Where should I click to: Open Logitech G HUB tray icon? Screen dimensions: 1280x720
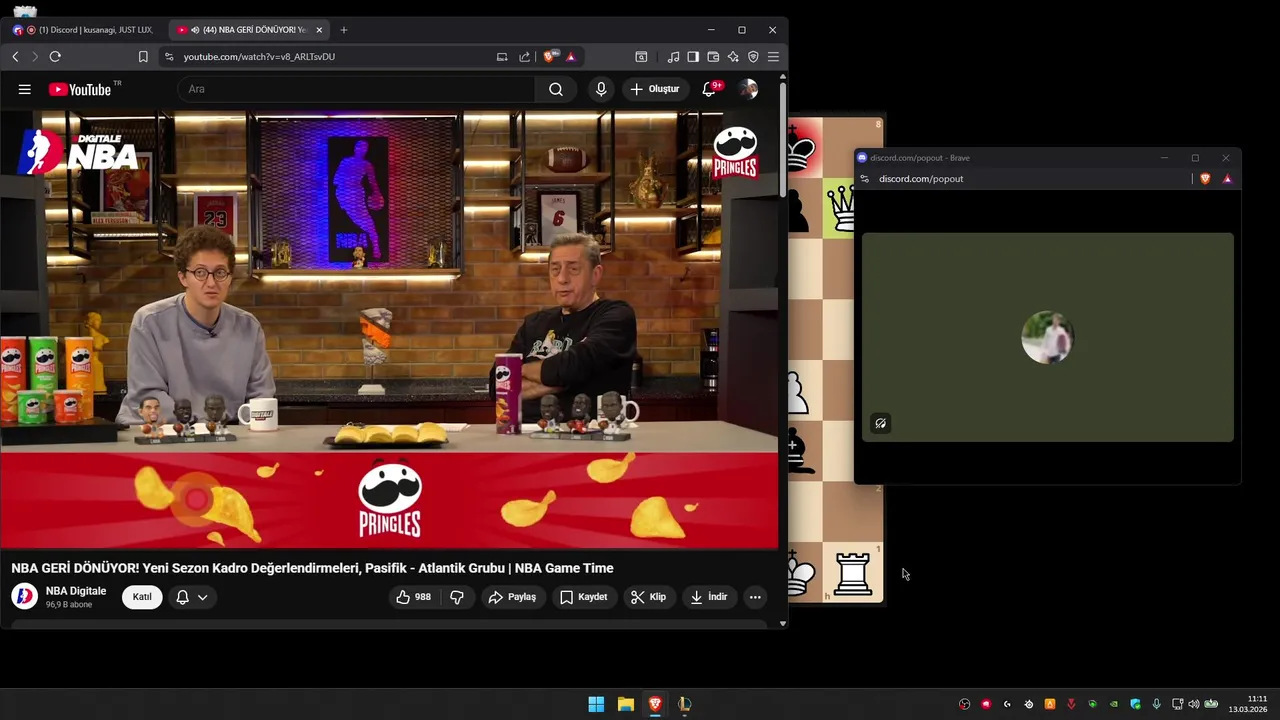tap(1007, 704)
